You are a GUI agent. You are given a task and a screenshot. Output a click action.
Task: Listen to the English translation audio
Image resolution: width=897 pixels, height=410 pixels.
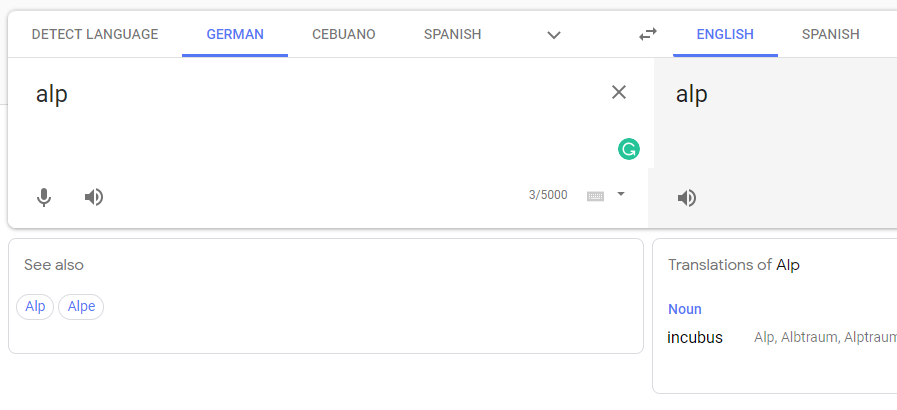[686, 198]
